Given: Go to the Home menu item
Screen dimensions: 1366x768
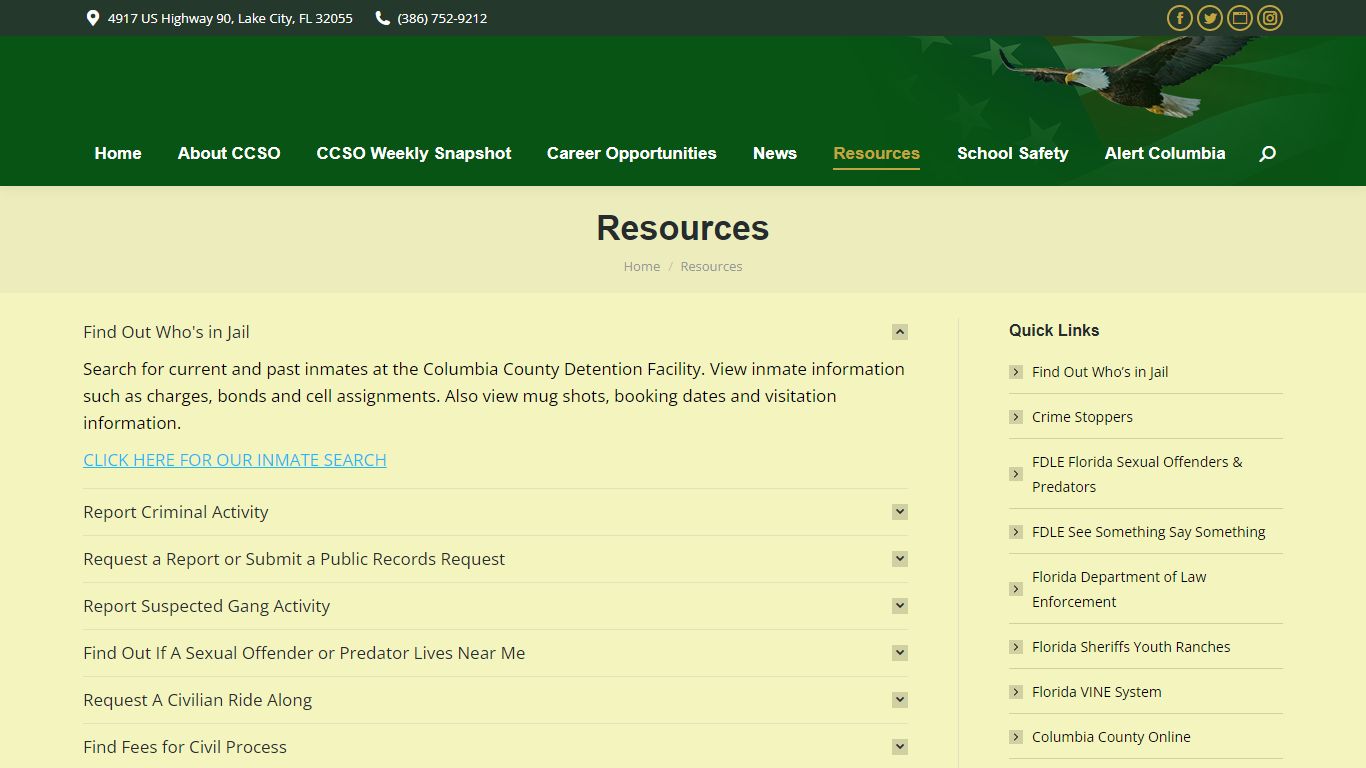Looking at the screenshot, I should [118, 153].
